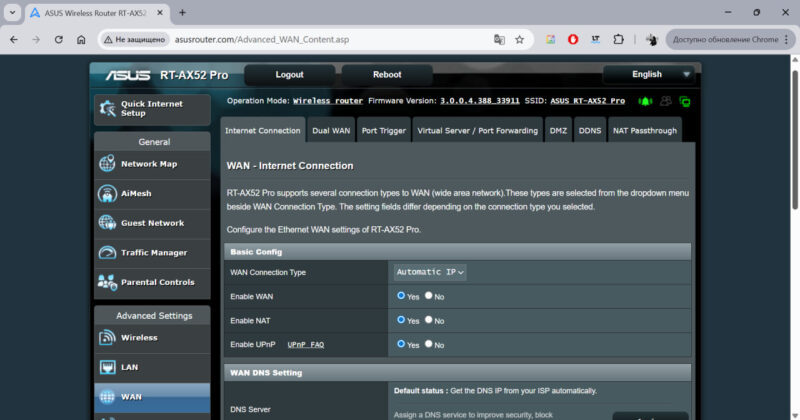Open Wireless settings sidebar icon
Image resolution: width=800 pixels, height=420 pixels.
click(107, 337)
